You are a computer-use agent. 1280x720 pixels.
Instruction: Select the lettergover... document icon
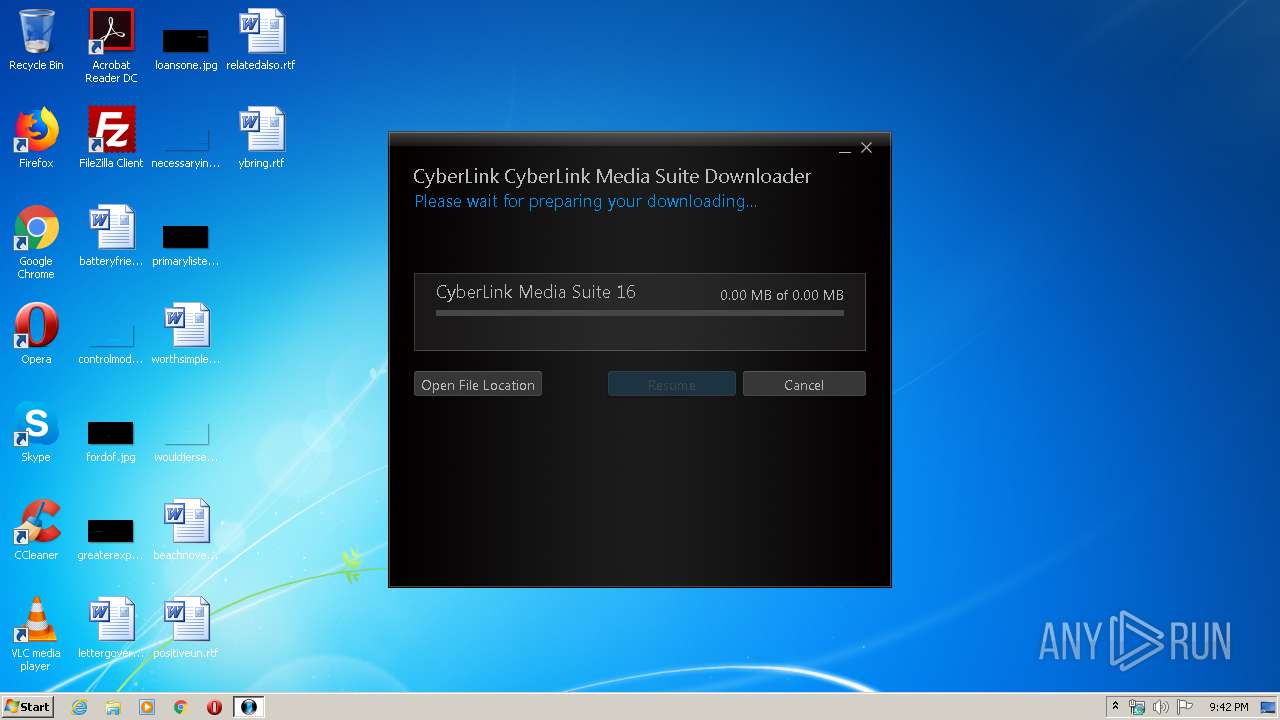tap(111, 628)
